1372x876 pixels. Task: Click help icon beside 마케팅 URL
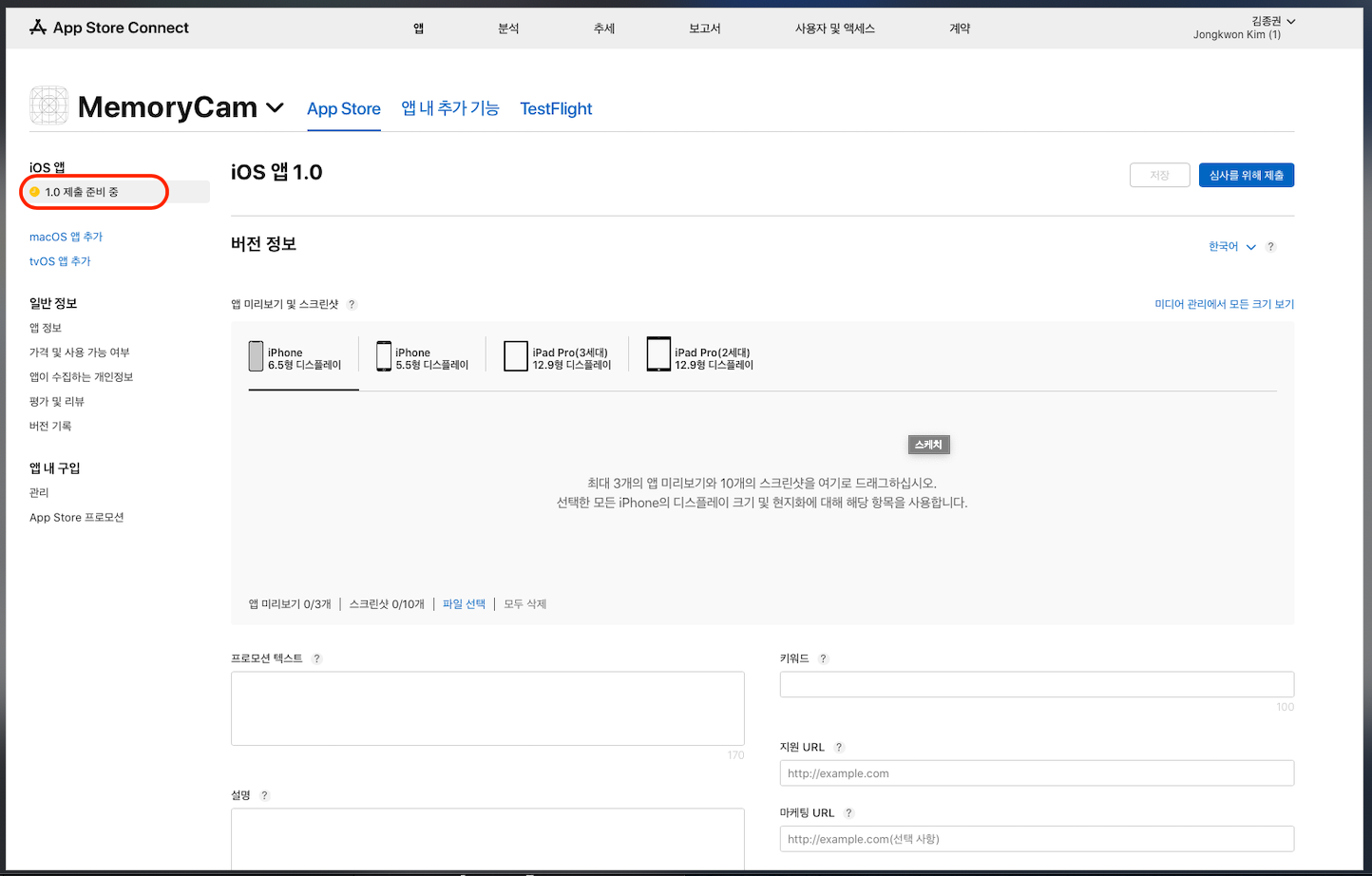click(x=848, y=813)
